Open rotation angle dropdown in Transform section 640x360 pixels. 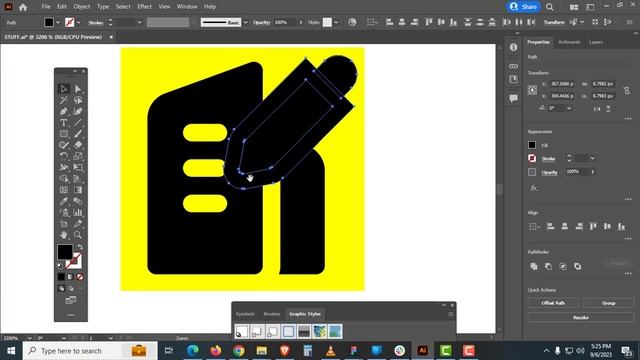click(569, 108)
